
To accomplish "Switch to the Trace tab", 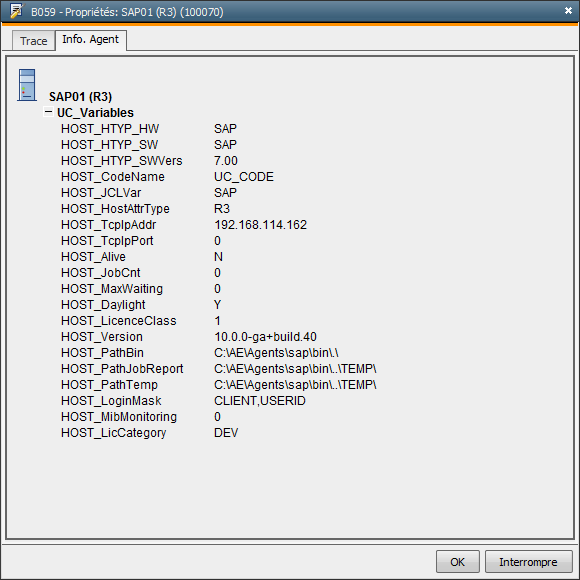I will click(x=34, y=41).
